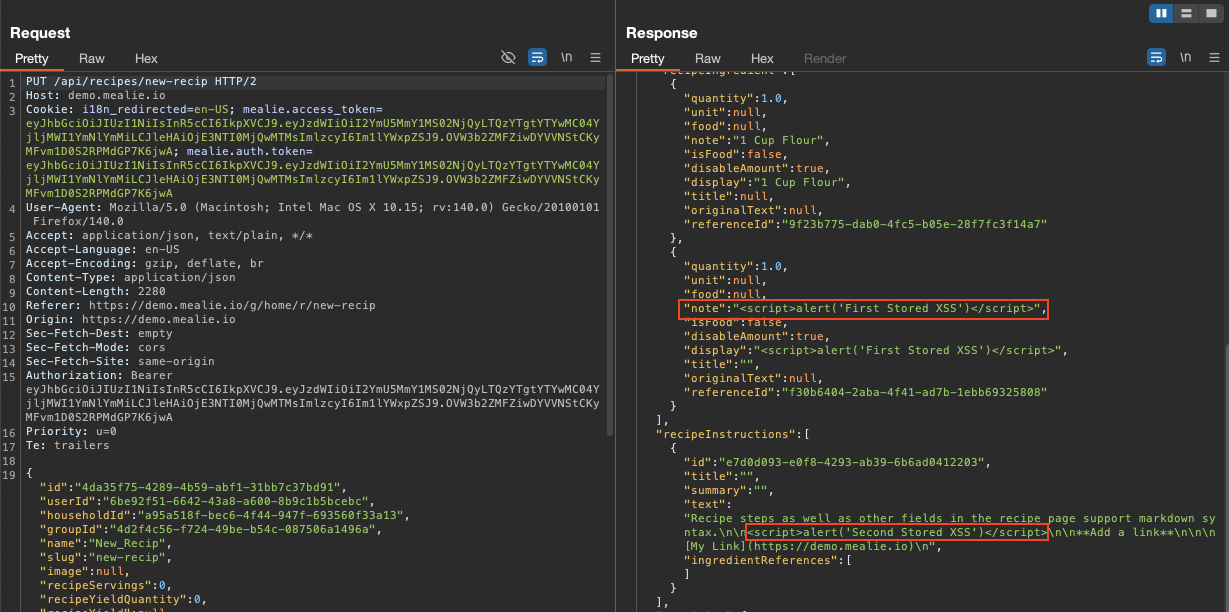The image size is (1229, 612).
Task: Click the Content-Type: application/json header
Action: click(131, 277)
